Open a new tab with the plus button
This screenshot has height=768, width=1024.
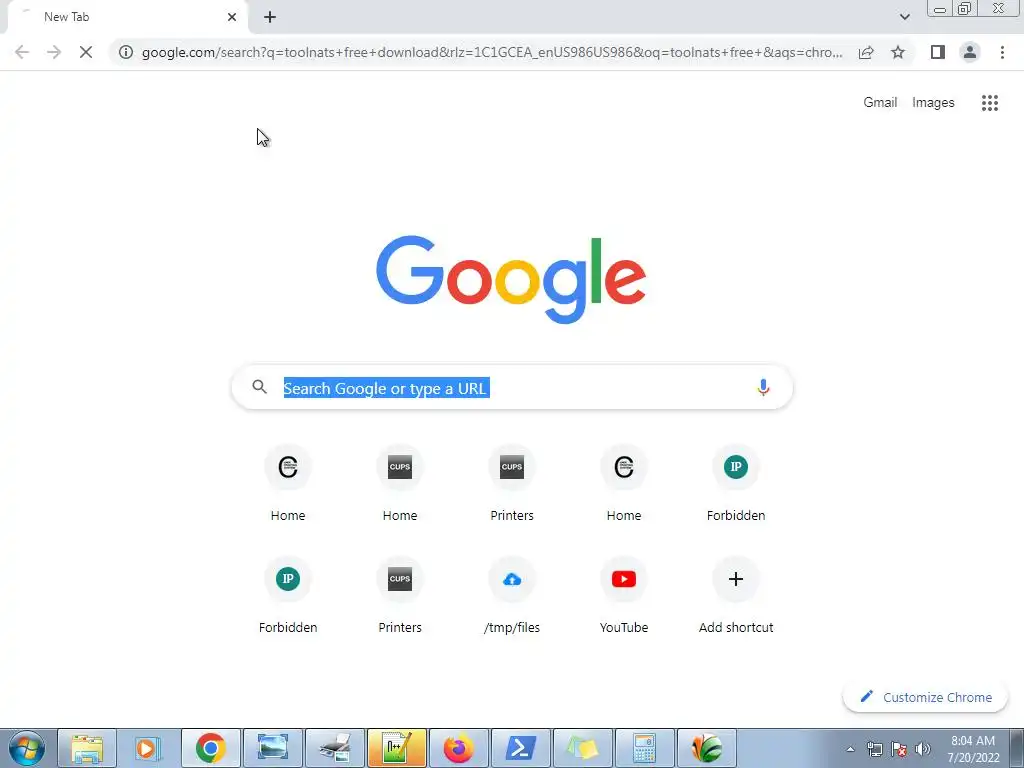270,17
